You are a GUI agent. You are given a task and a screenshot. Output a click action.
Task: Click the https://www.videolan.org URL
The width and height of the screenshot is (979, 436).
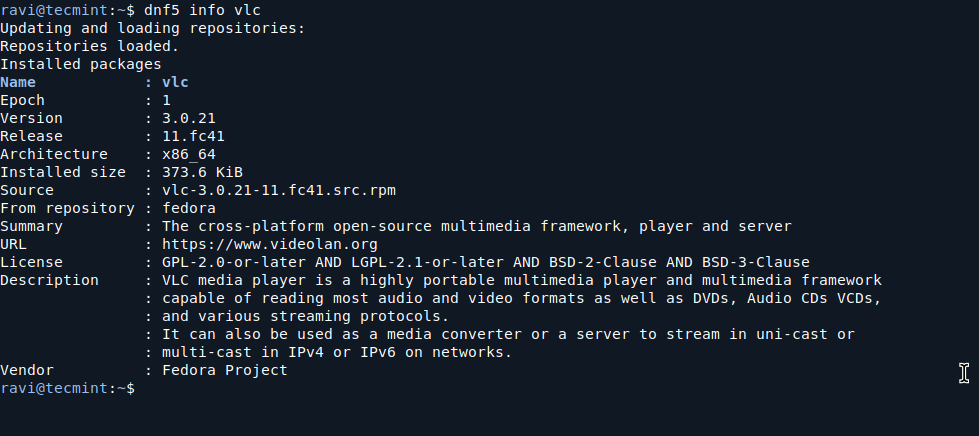pyautogui.click(x=269, y=244)
